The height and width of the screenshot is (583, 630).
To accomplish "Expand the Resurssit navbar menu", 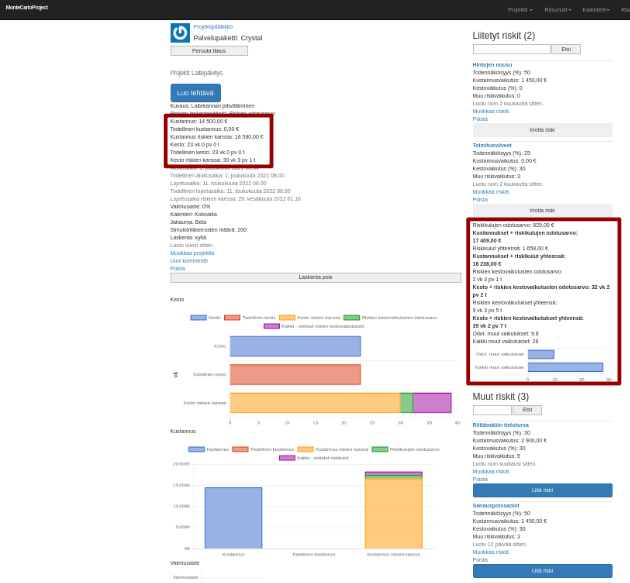I will (x=557, y=9).
